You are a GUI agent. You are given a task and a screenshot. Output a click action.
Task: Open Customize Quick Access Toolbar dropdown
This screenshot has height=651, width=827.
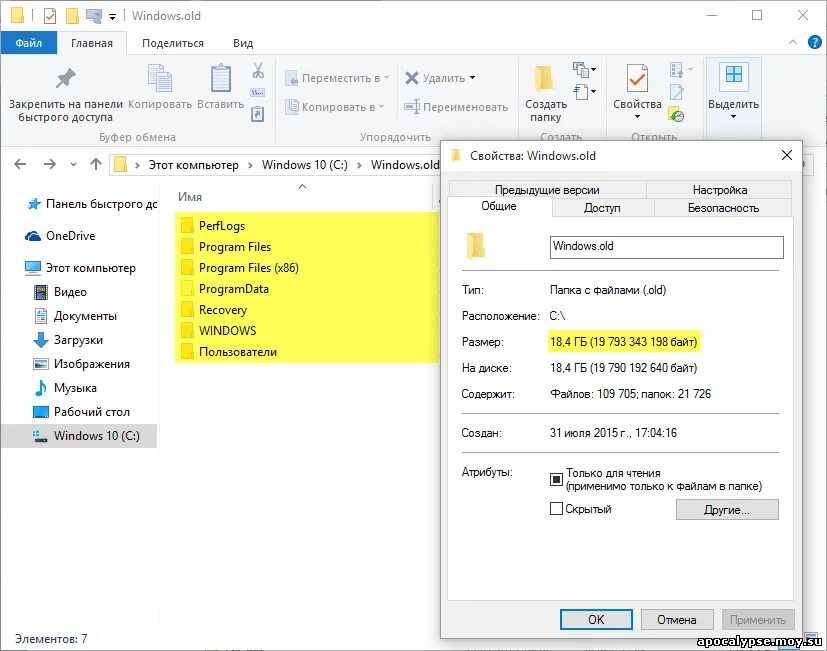click(112, 17)
